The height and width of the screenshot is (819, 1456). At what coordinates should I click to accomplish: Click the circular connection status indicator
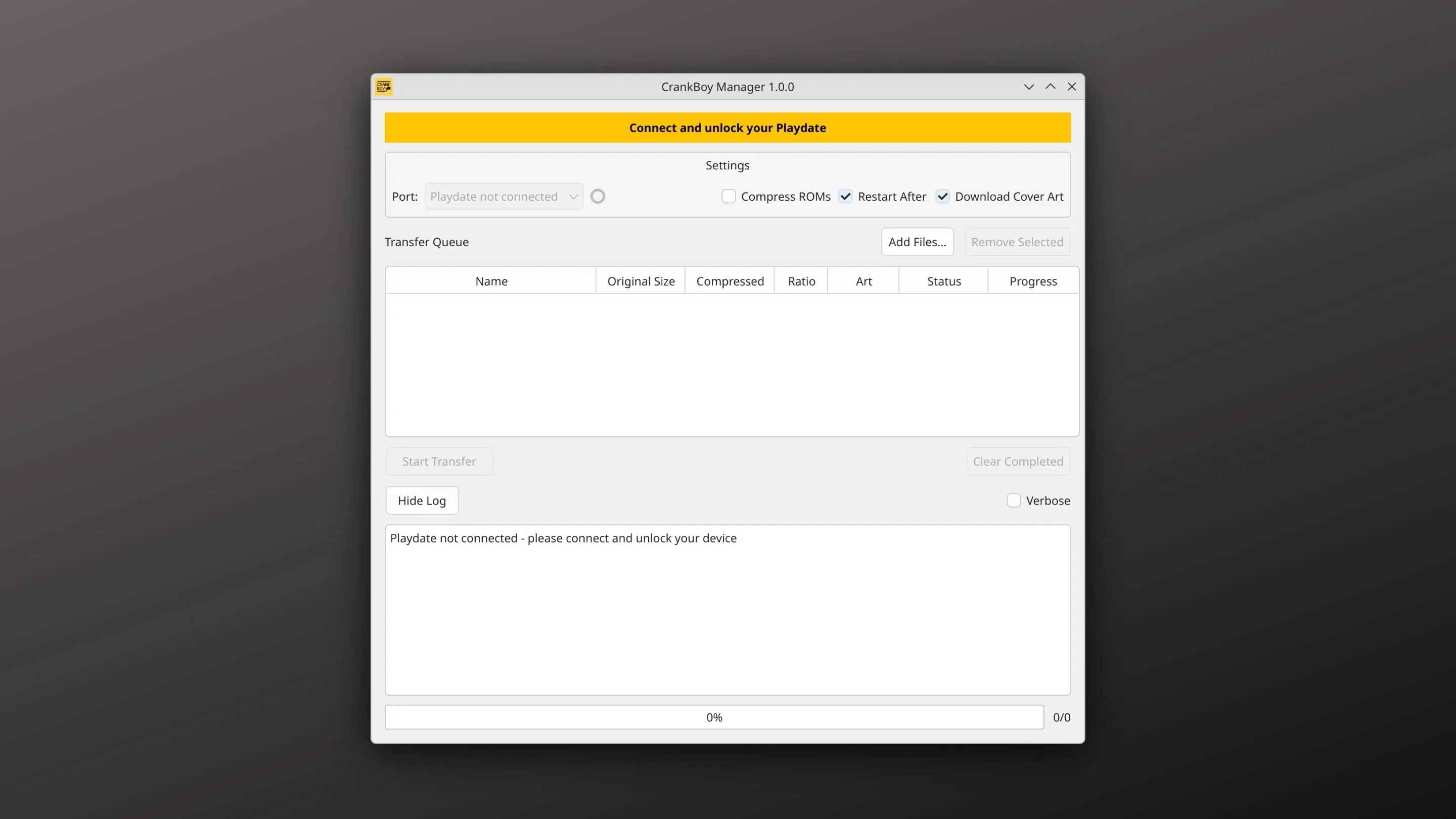598,196
